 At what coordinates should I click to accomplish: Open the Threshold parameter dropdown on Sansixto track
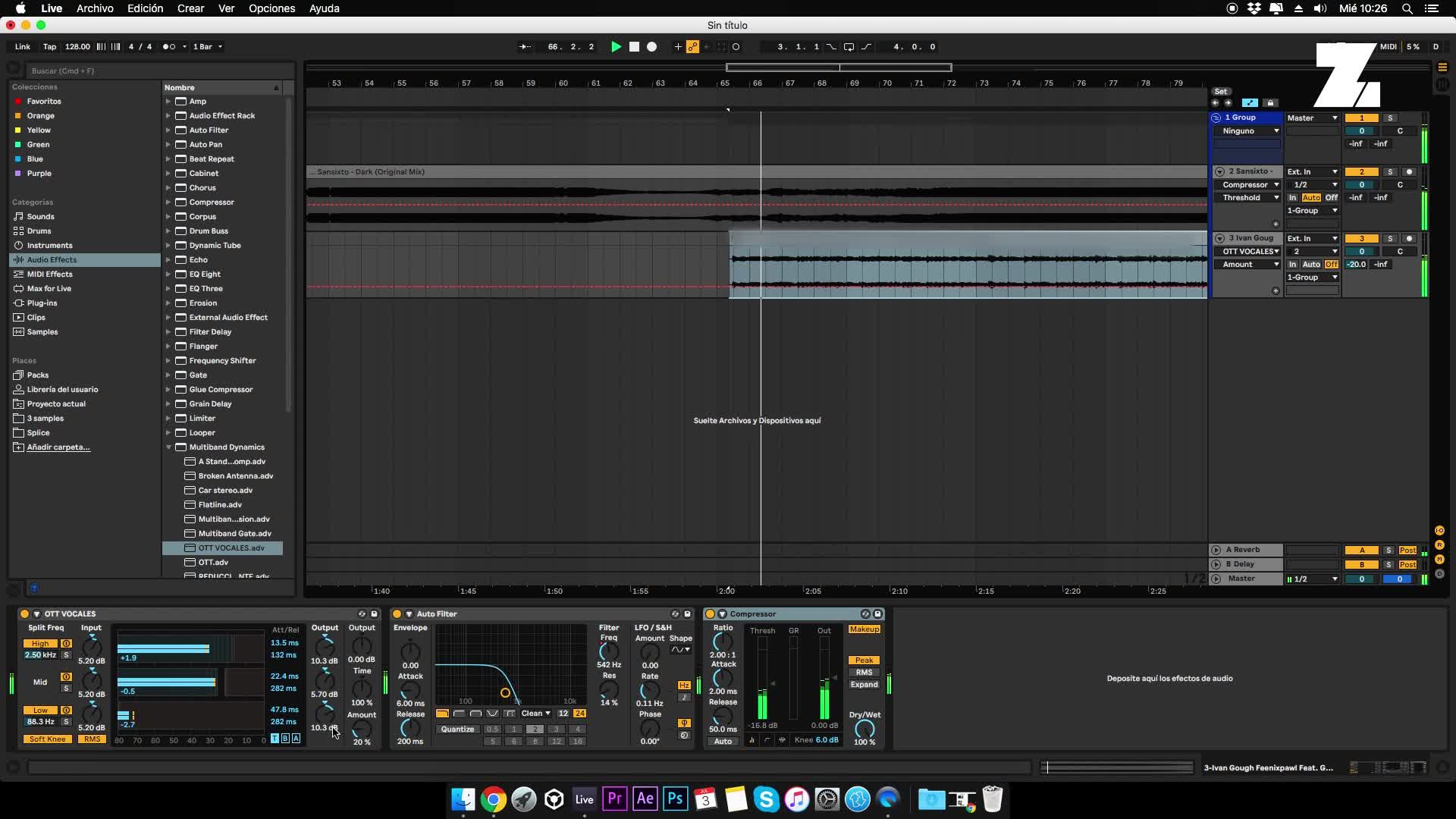point(1247,197)
